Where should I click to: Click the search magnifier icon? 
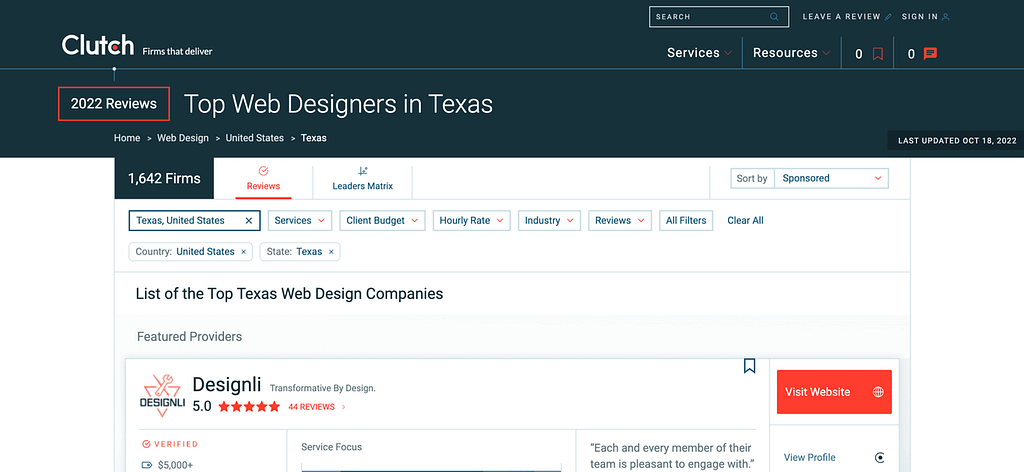[x=775, y=17]
